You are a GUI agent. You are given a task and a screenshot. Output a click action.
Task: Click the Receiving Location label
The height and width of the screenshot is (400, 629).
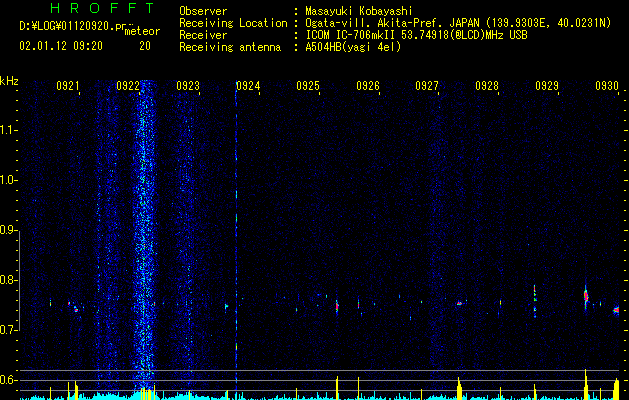pos(233,23)
